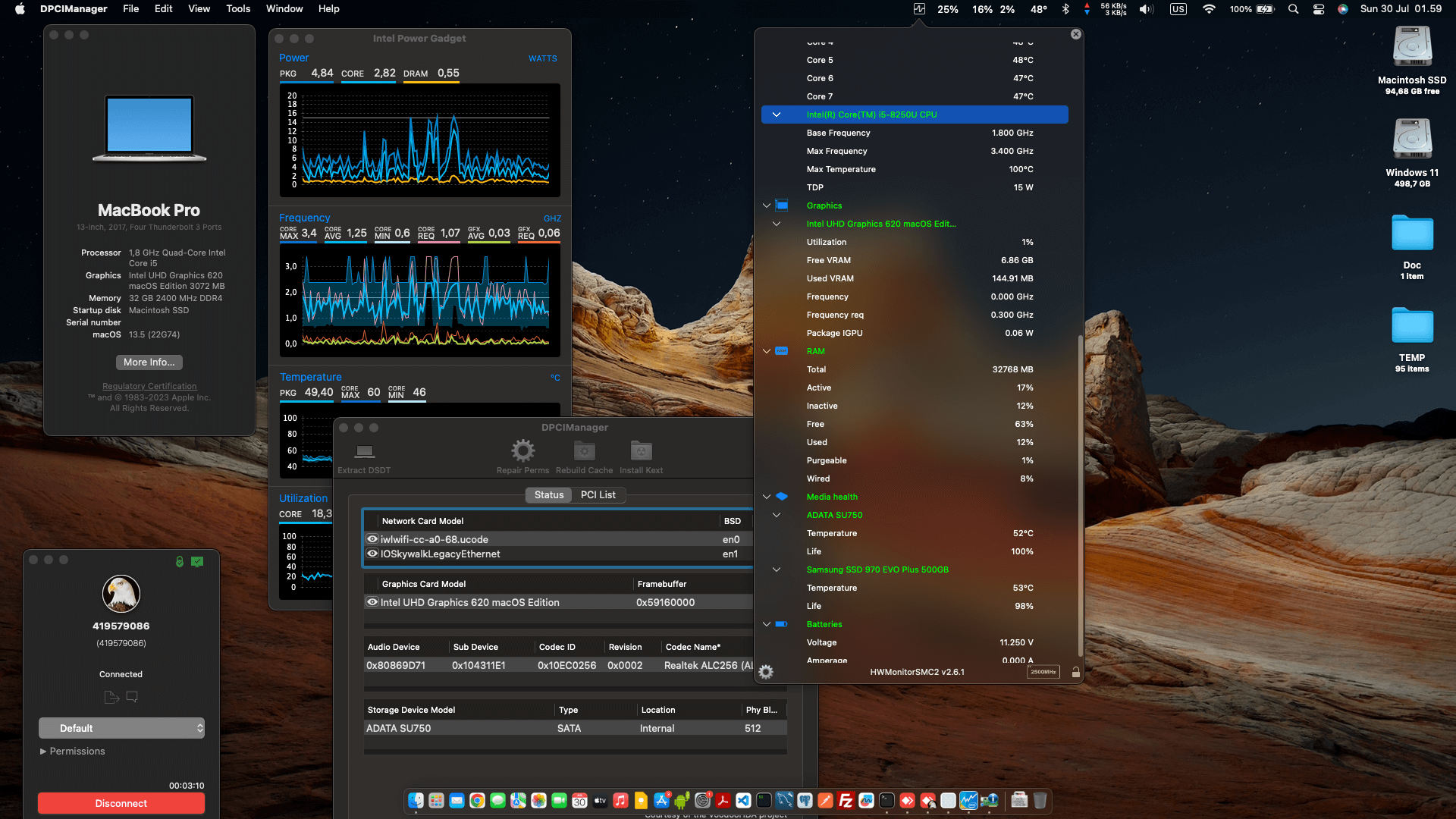Viewport: 1456px width, 819px height.
Task: Open Tools menu
Action: pyautogui.click(x=238, y=9)
